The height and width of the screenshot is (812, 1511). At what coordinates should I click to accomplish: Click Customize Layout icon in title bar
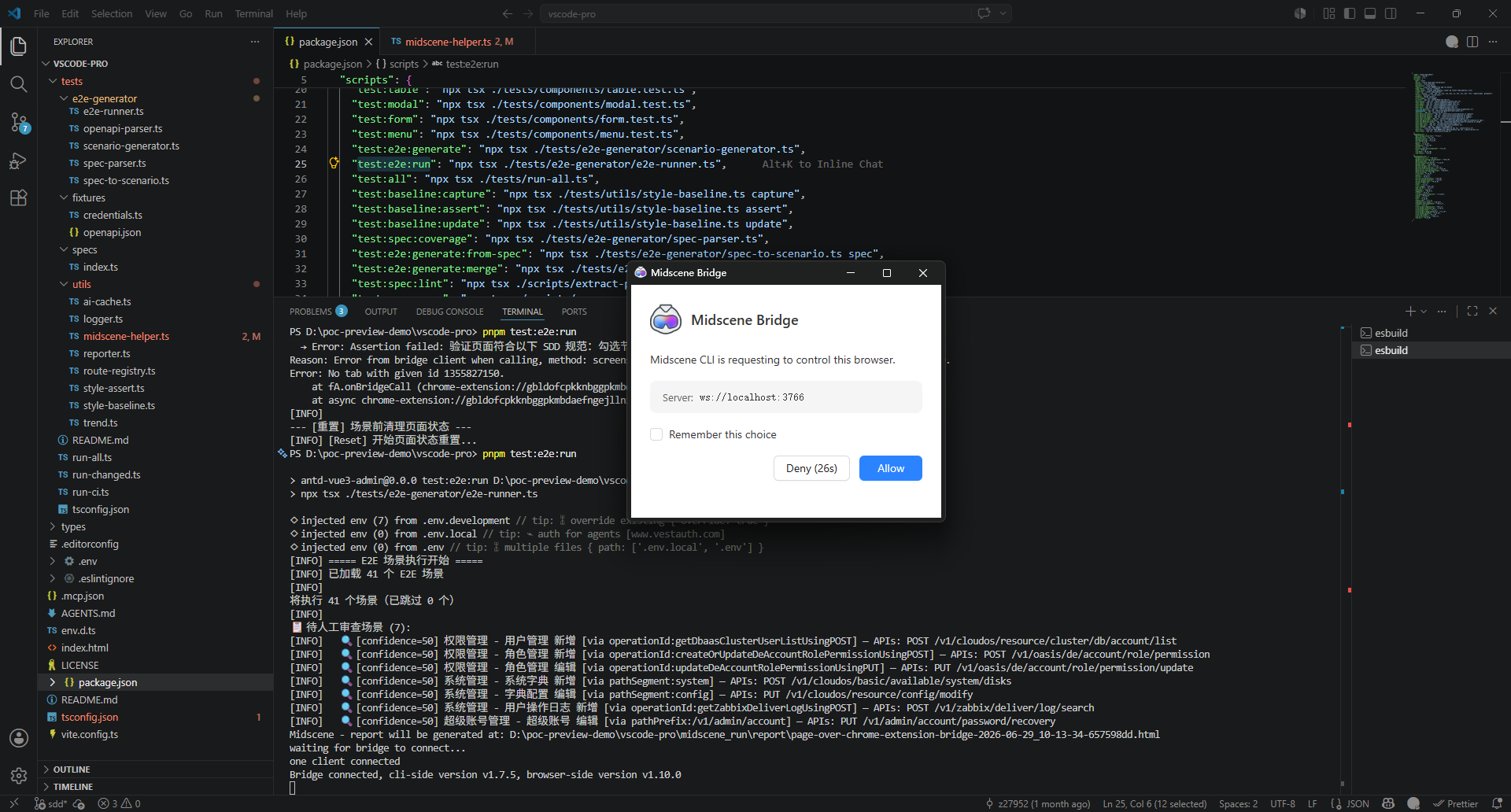pyautogui.click(x=1329, y=13)
